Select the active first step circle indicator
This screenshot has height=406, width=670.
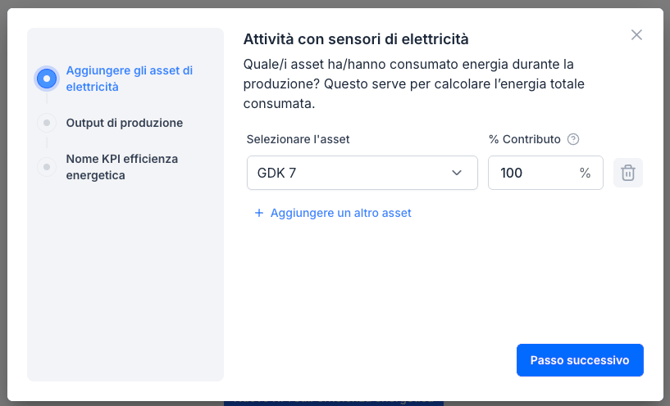point(46,78)
